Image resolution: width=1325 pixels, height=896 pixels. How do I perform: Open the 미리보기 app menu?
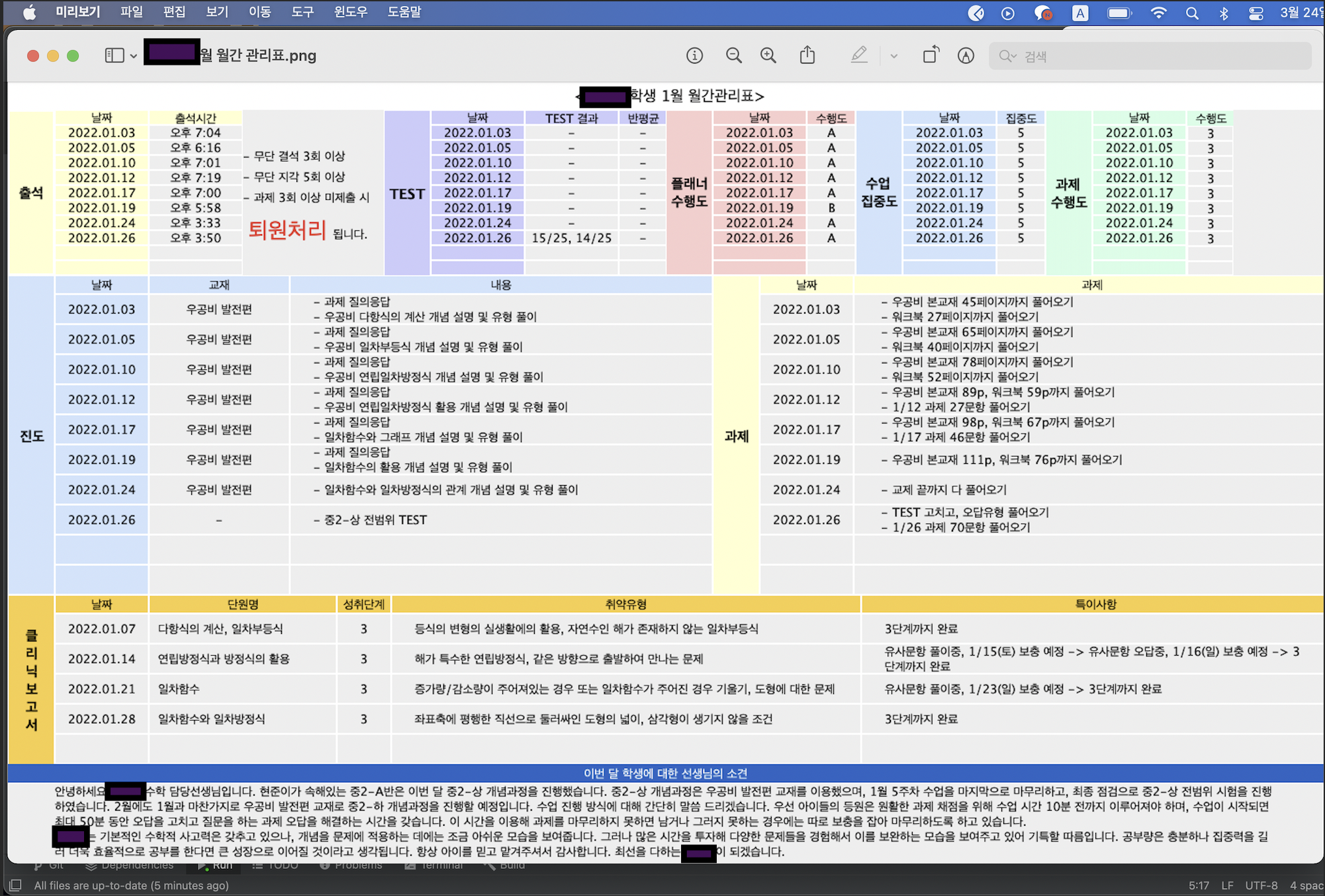(x=77, y=12)
